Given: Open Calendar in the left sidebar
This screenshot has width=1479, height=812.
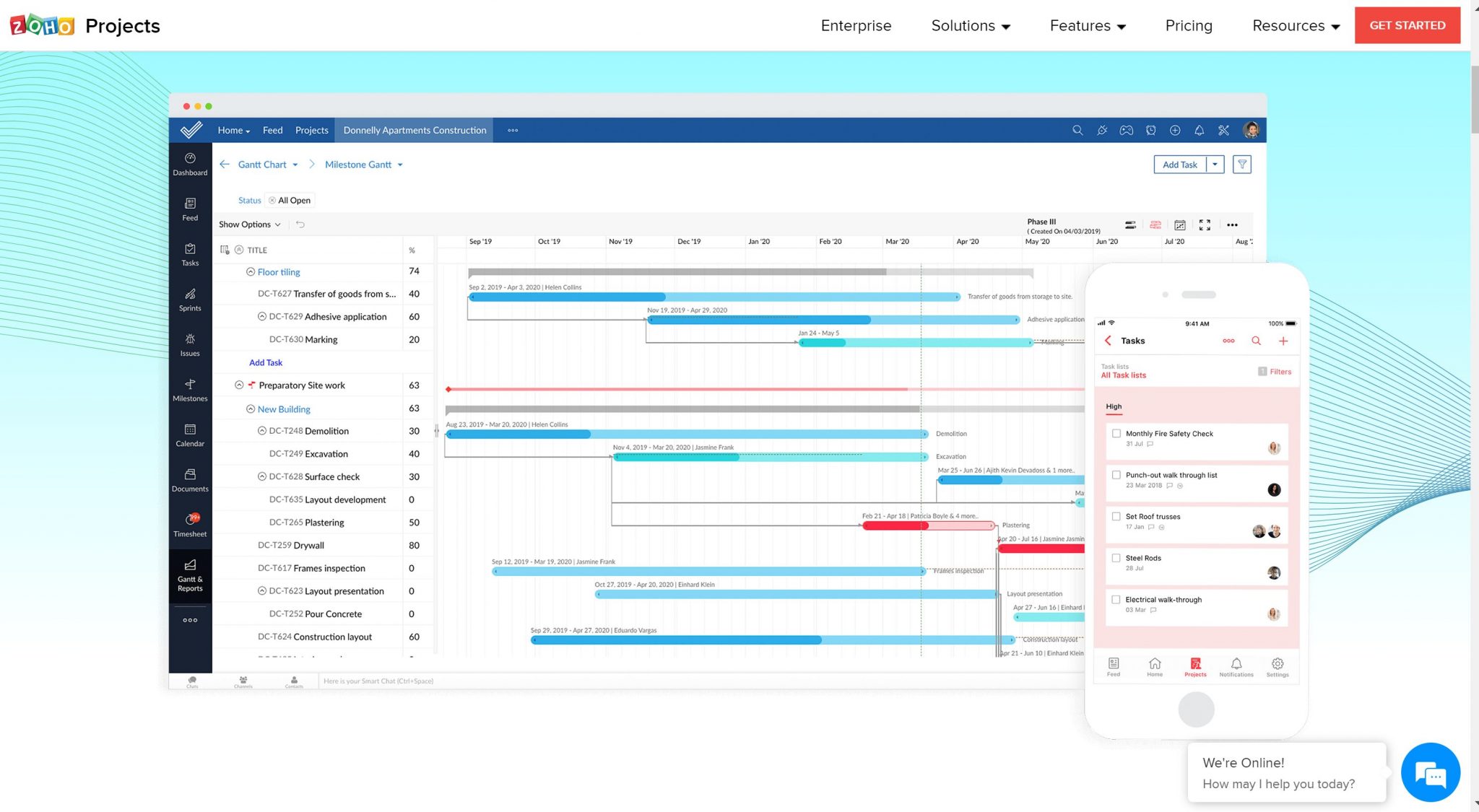Looking at the screenshot, I should click(x=190, y=435).
